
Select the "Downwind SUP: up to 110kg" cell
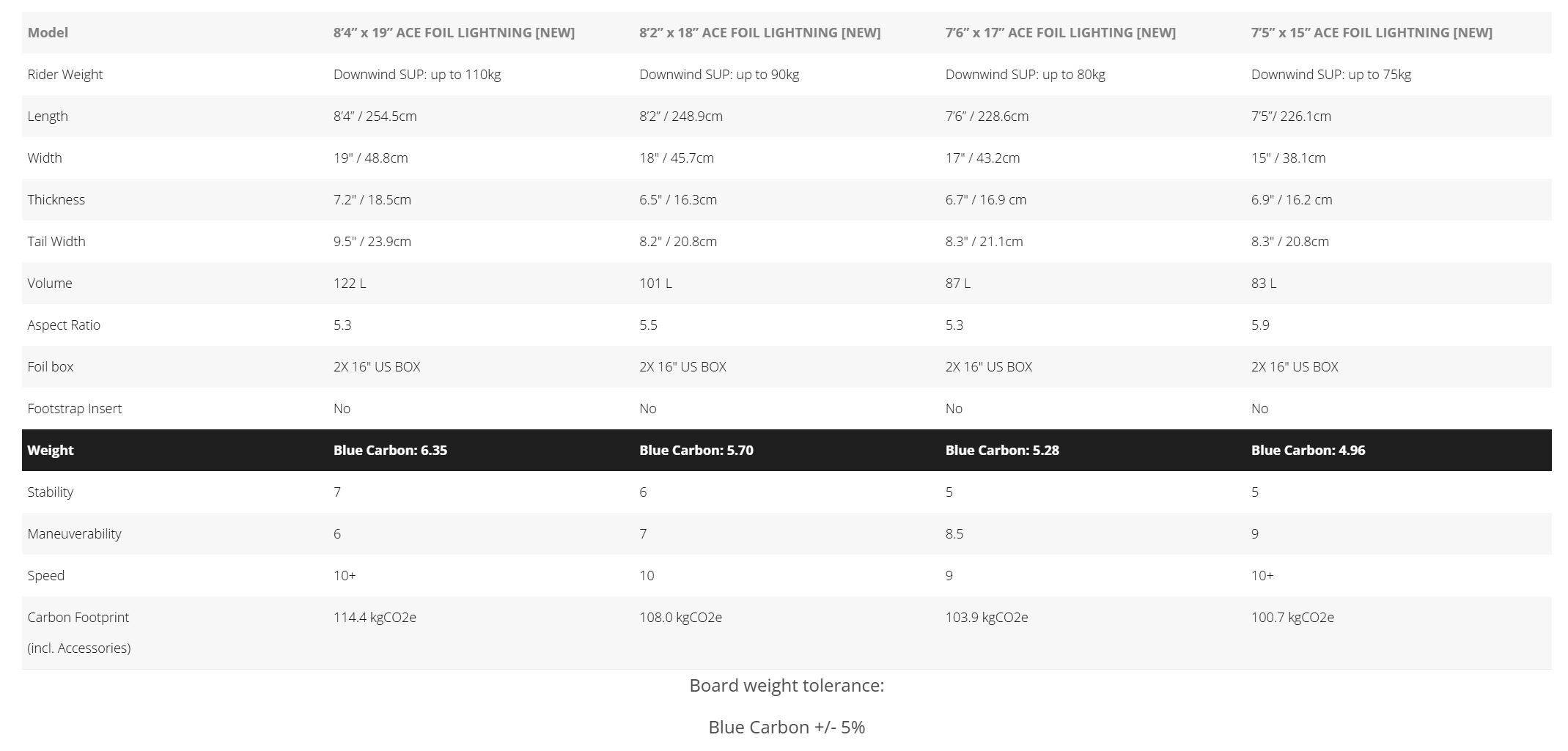[x=416, y=74]
